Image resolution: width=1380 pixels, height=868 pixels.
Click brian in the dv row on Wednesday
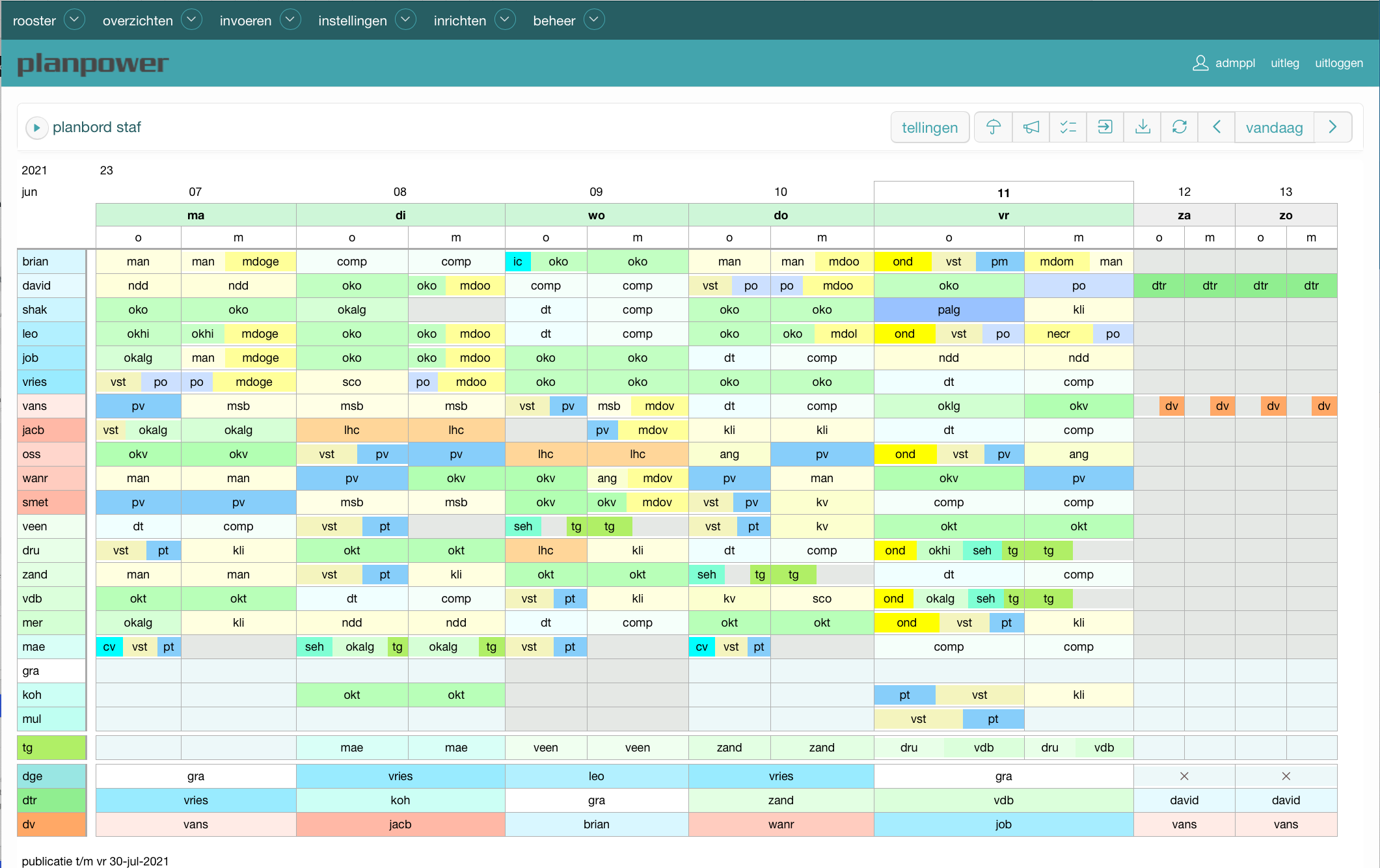(x=596, y=824)
